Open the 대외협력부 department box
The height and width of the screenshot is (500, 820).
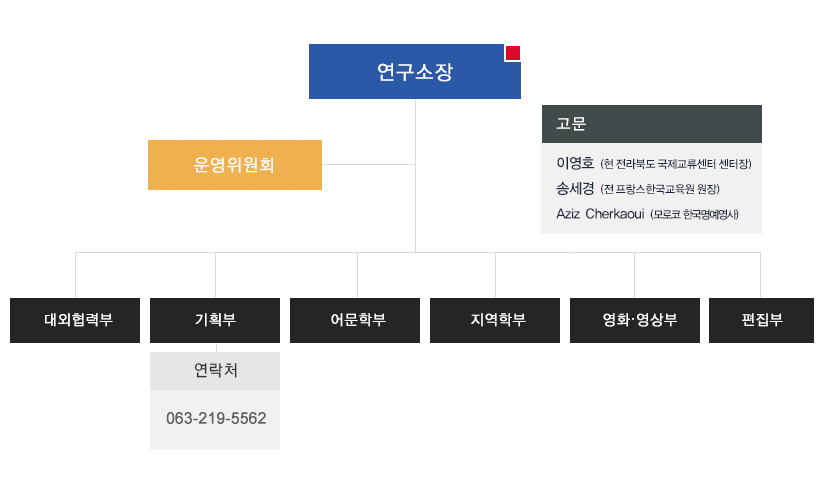[75, 320]
